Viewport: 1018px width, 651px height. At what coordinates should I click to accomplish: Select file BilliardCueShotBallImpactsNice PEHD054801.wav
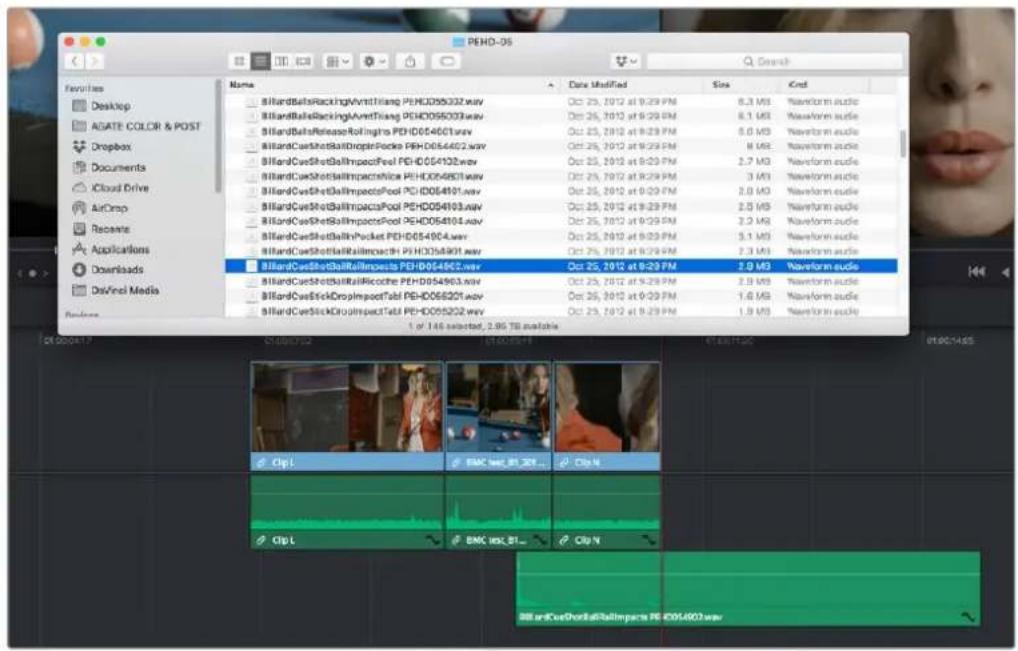coord(561,176)
